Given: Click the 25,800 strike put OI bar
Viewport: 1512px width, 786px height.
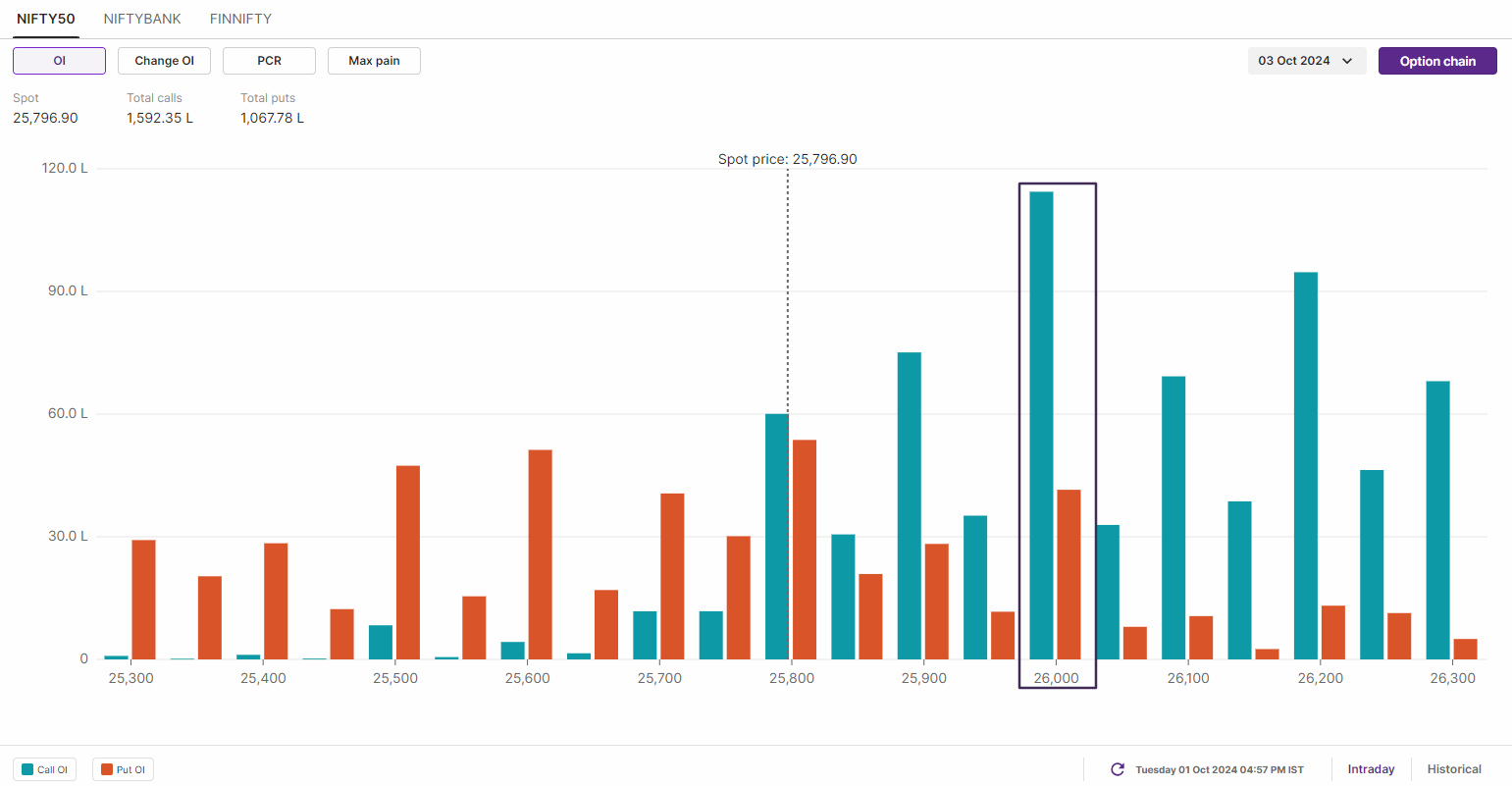Looking at the screenshot, I should tap(805, 550).
